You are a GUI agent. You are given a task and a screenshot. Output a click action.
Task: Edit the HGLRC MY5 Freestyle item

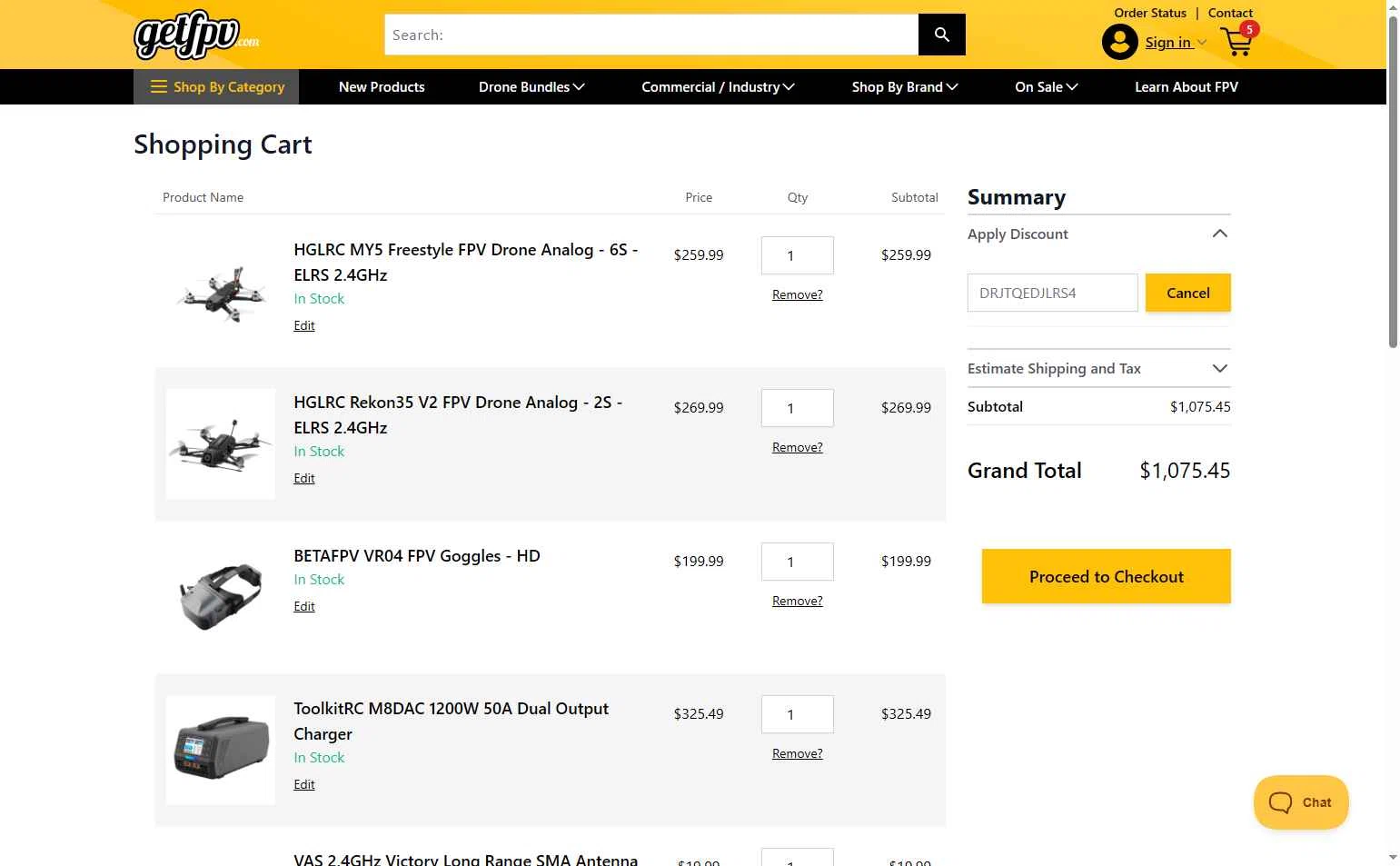[304, 325]
